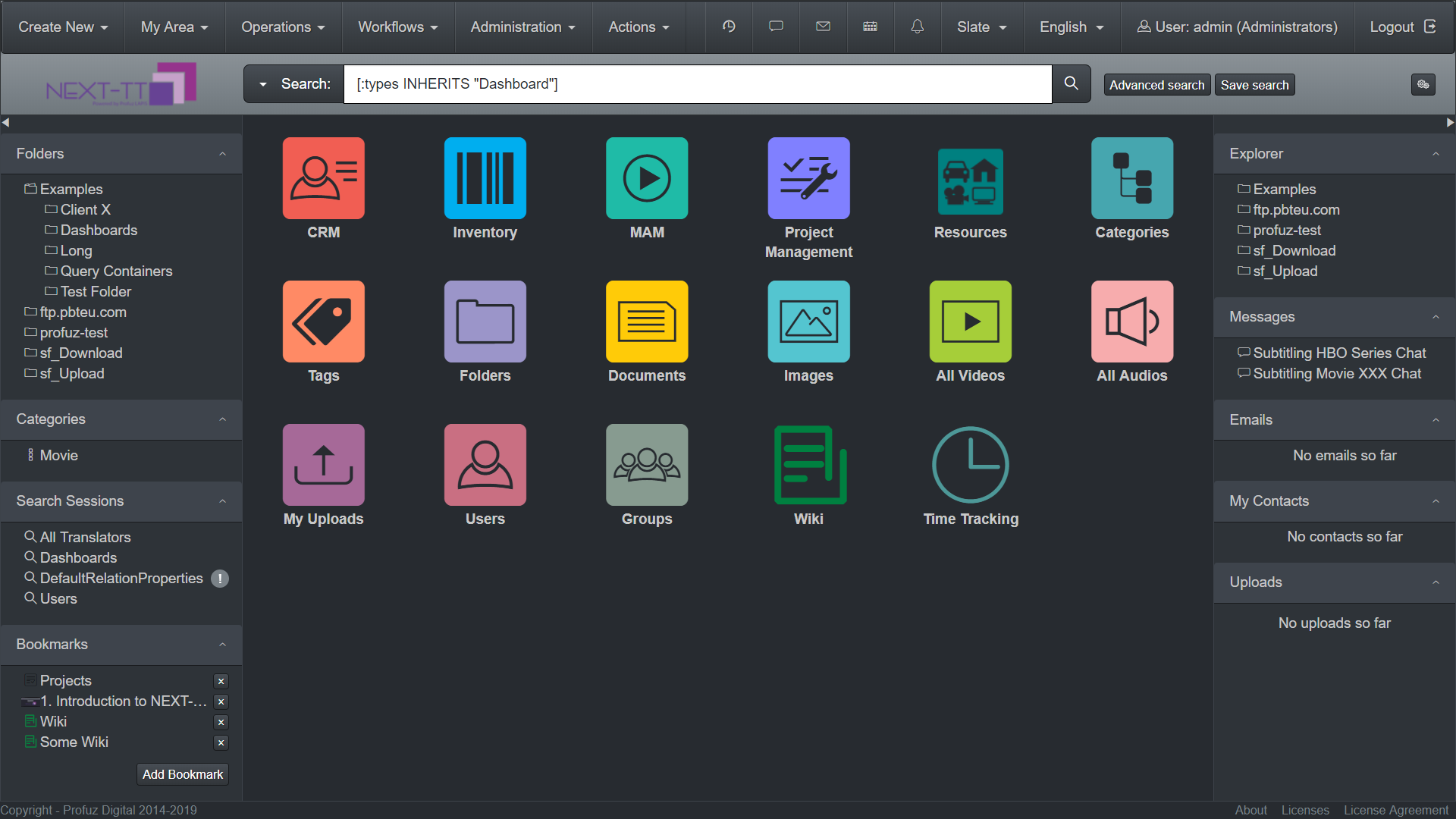This screenshot has height=819, width=1456.
Task: Click into the search query field
Action: click(x=698, y=84)
